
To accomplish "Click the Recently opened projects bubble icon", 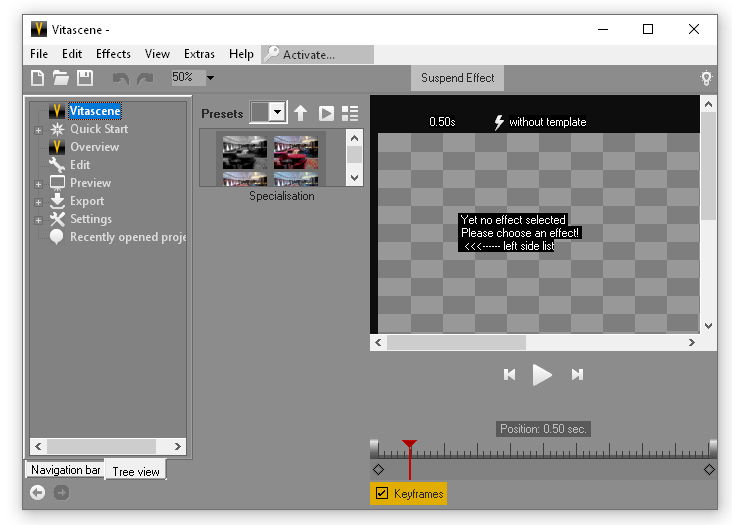I will [56, 237].
